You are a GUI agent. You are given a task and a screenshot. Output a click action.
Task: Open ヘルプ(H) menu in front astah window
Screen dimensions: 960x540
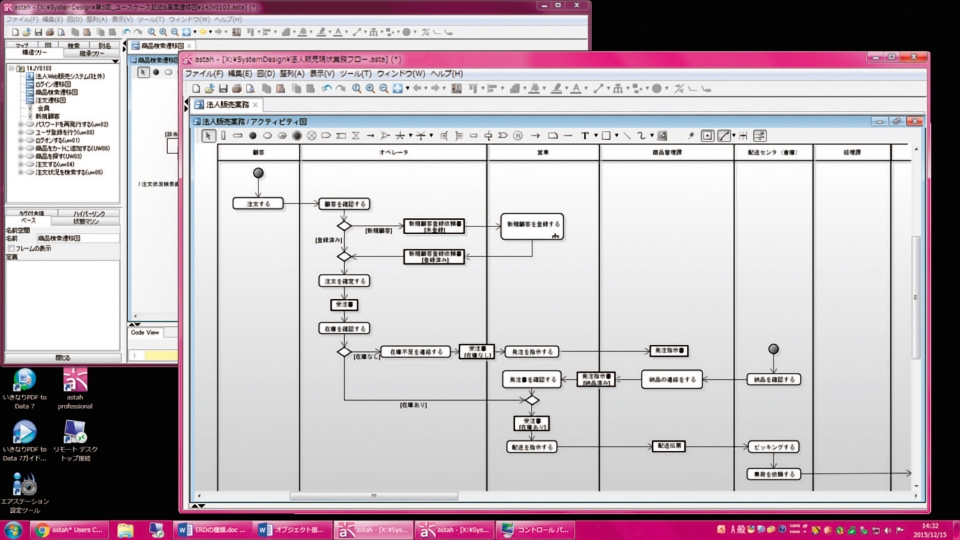446,73
